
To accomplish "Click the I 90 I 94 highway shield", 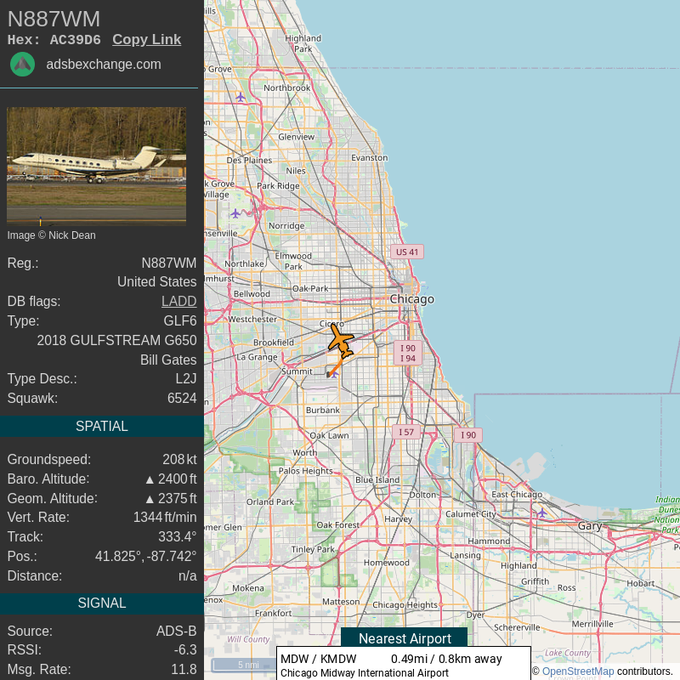I will point(408,353).
